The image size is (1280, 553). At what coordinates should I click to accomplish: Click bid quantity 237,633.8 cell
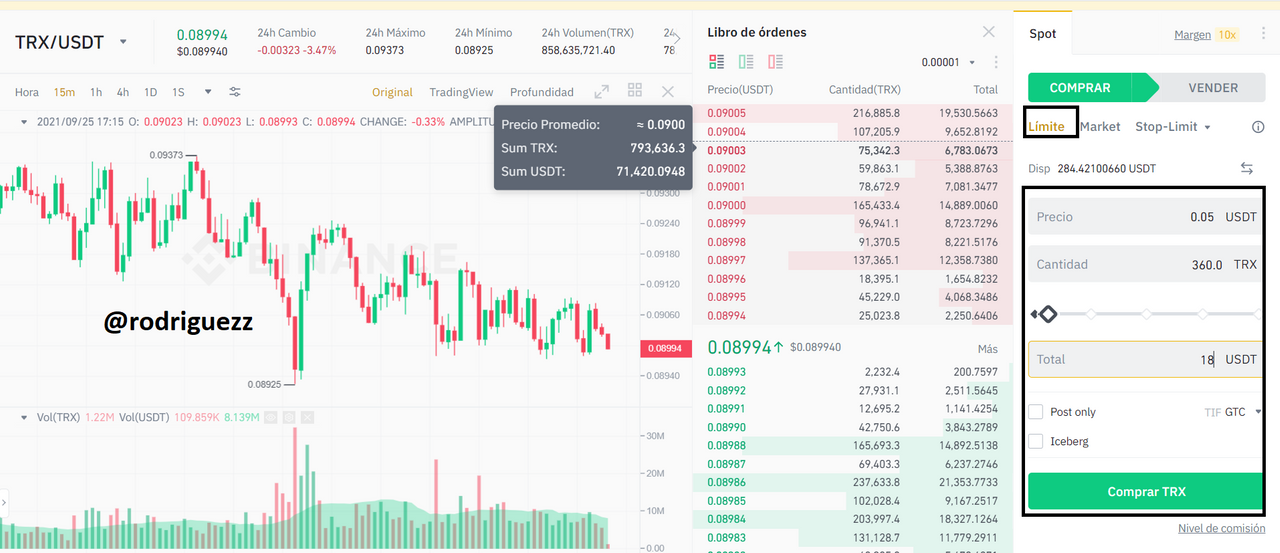coord(876,483)
